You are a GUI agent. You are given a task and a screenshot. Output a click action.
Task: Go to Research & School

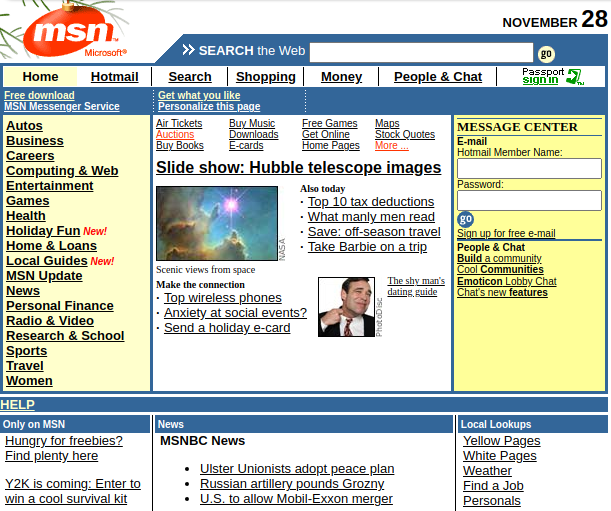[65, 336]
